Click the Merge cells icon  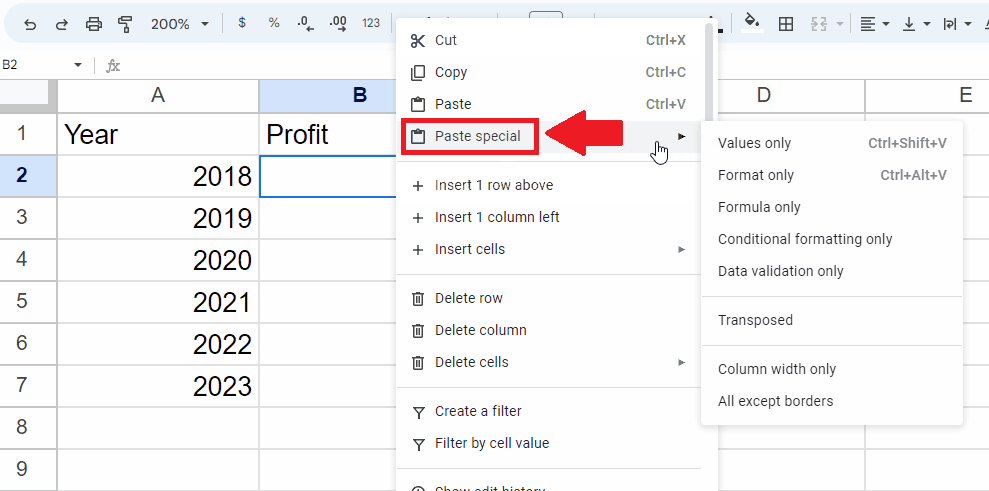pos(819,24)
